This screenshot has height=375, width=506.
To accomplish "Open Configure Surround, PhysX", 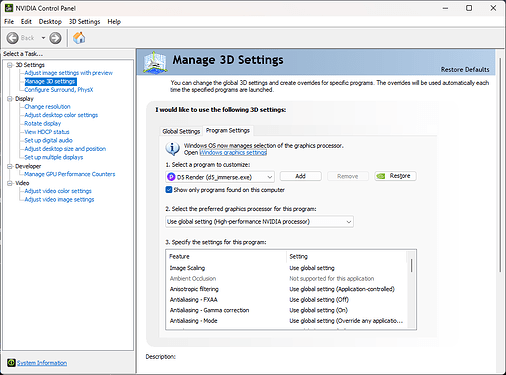I will (59, 90).
